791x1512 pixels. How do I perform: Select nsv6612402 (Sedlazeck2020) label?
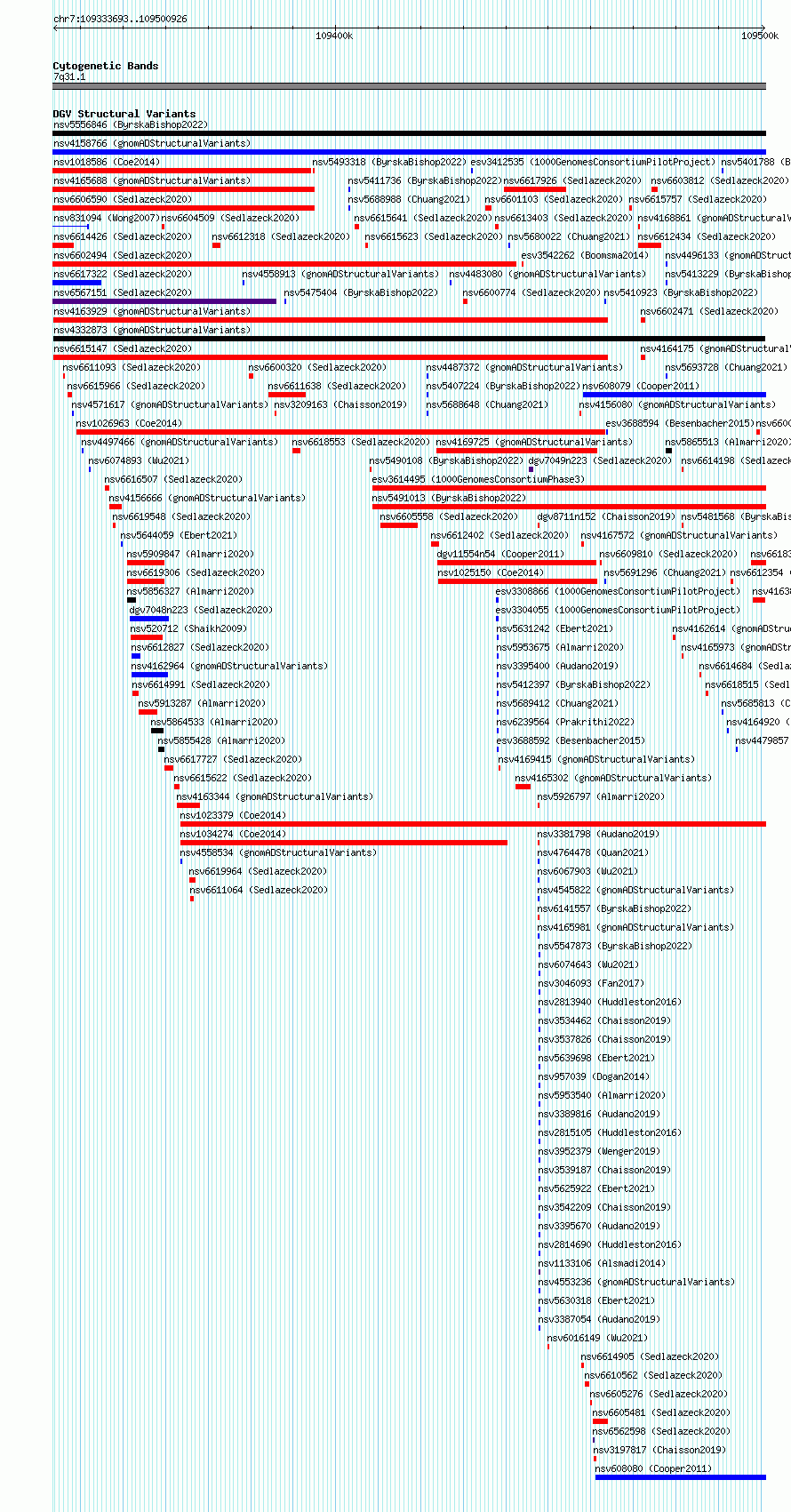[499, 536]
